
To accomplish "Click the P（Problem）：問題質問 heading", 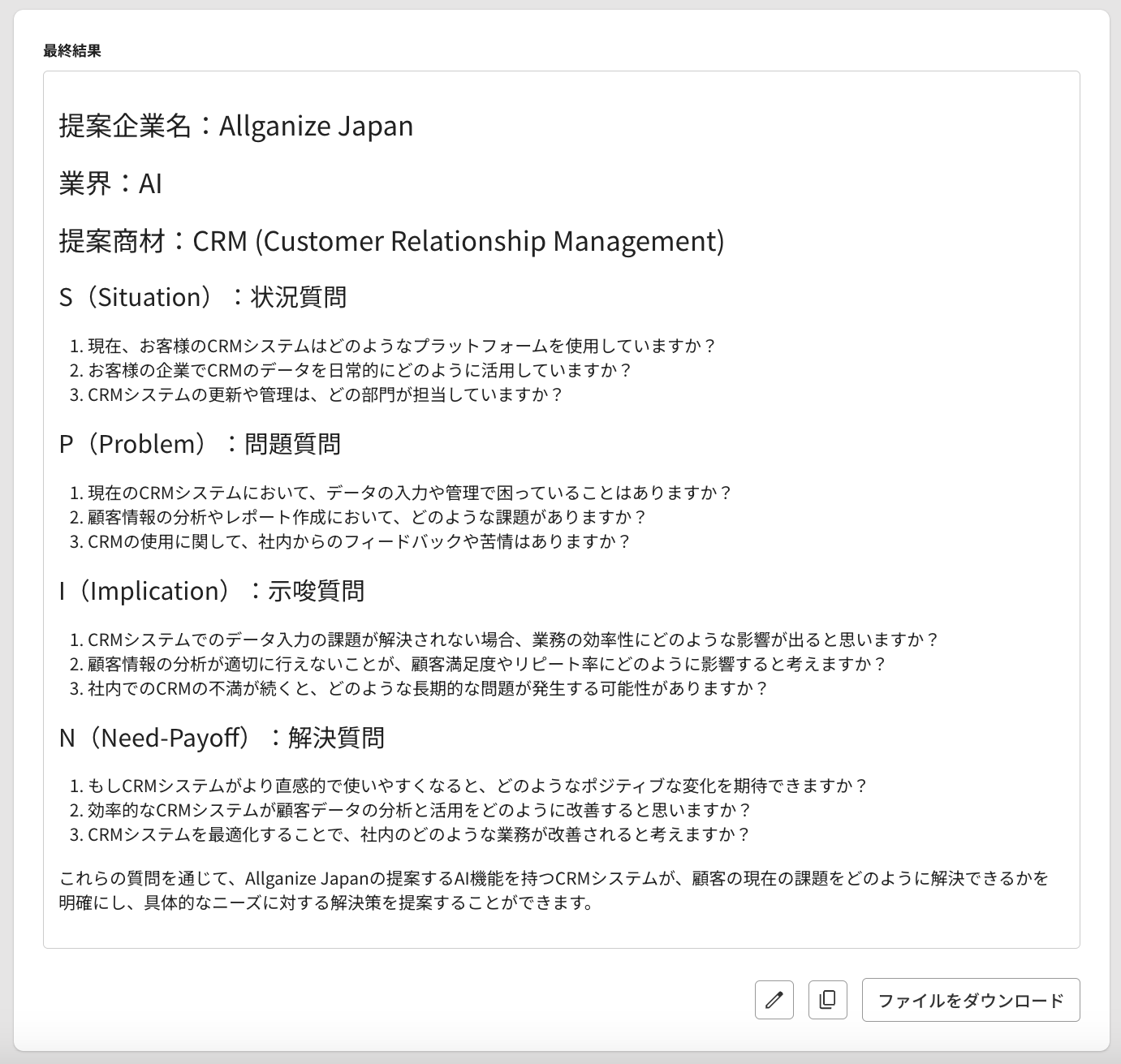I will coord(200,444).
